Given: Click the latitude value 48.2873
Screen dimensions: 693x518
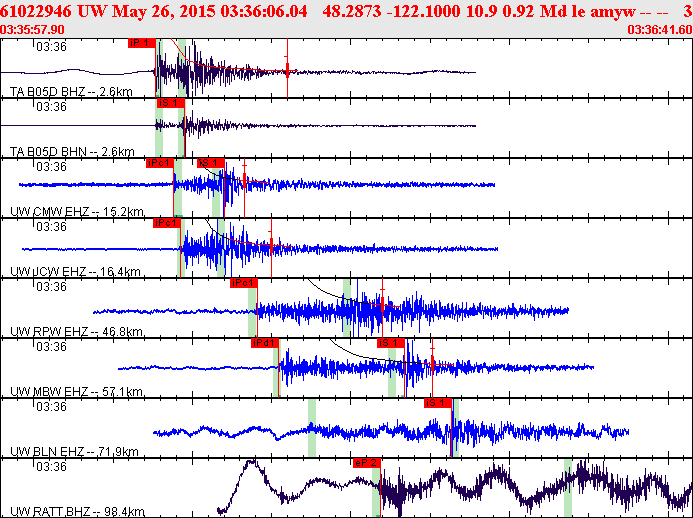Looking at the screenshot, I should point(352,11).
